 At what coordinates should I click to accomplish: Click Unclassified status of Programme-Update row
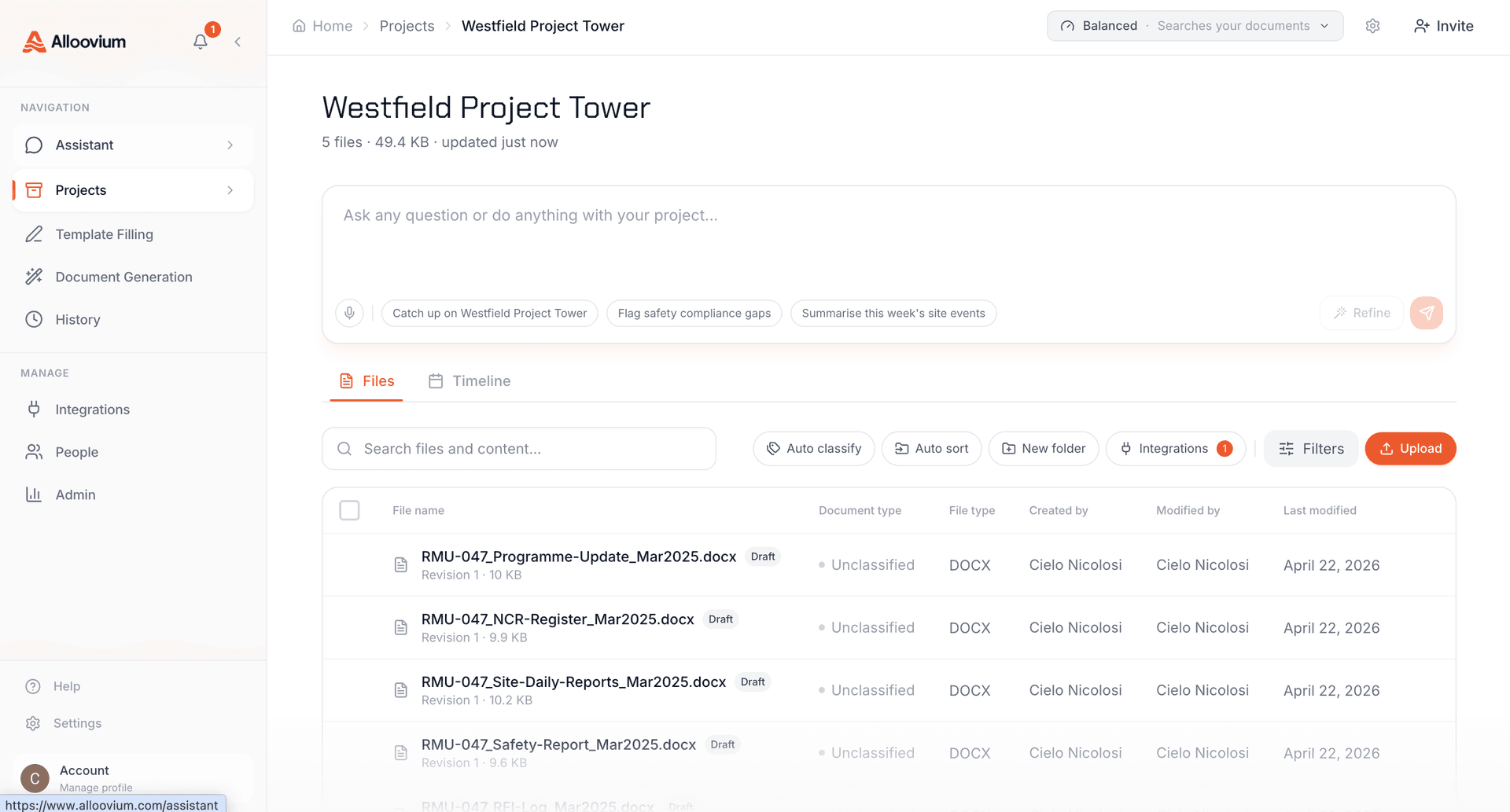(x=867, y=564)
